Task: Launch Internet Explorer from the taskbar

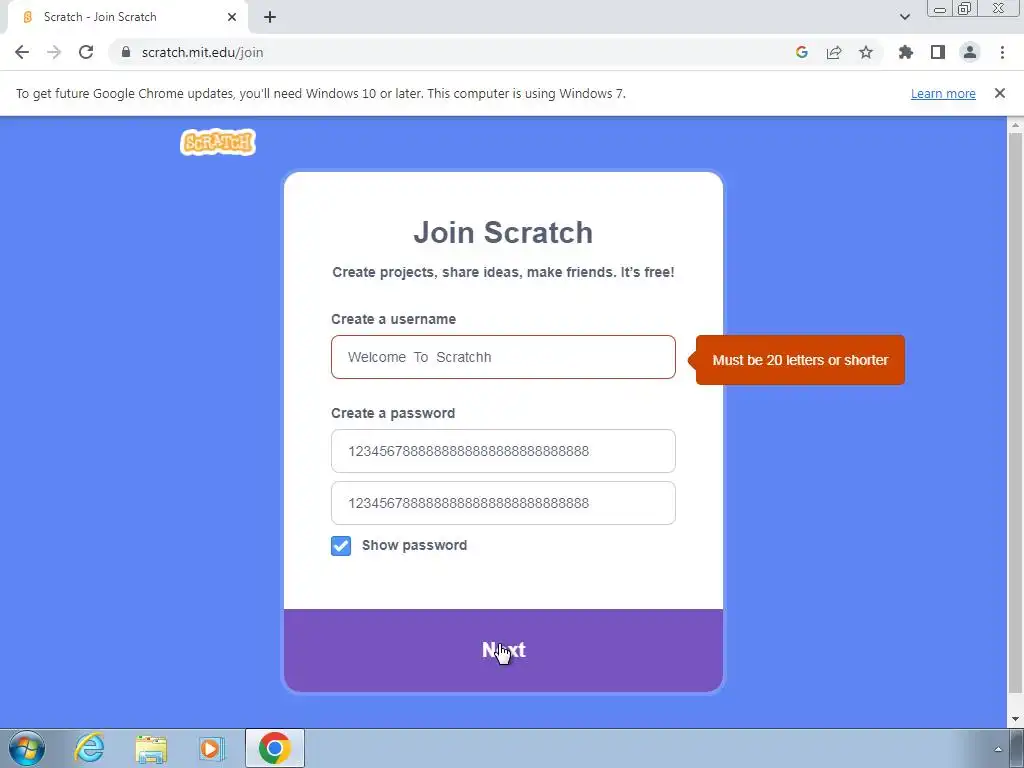Action: [89, 748]
